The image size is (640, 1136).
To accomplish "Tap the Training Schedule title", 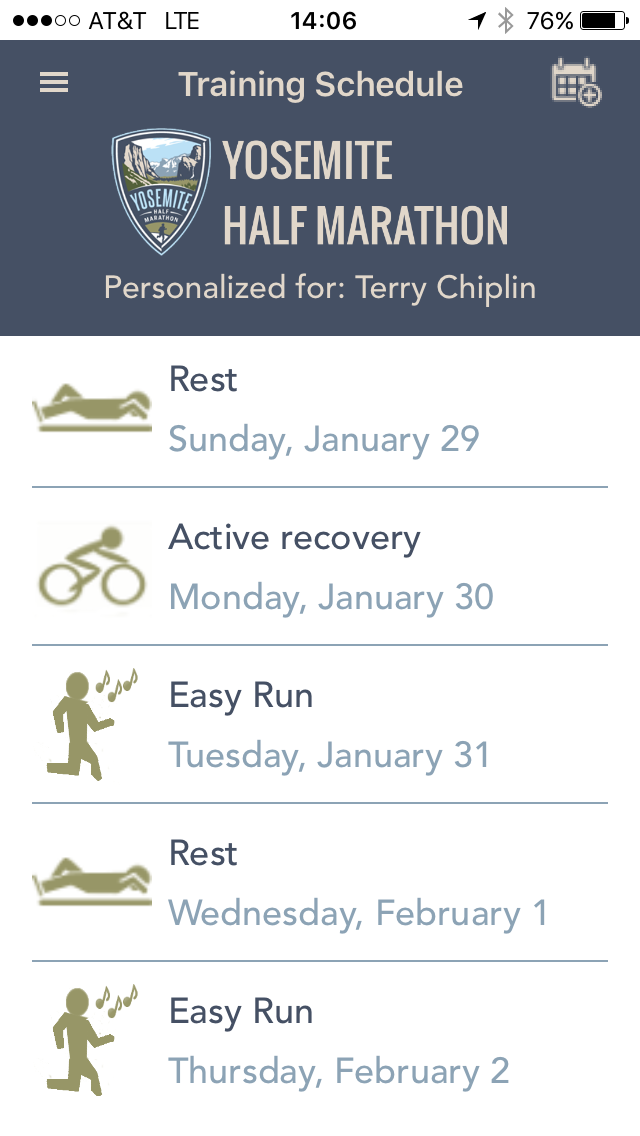I will (x=320, y=84).
